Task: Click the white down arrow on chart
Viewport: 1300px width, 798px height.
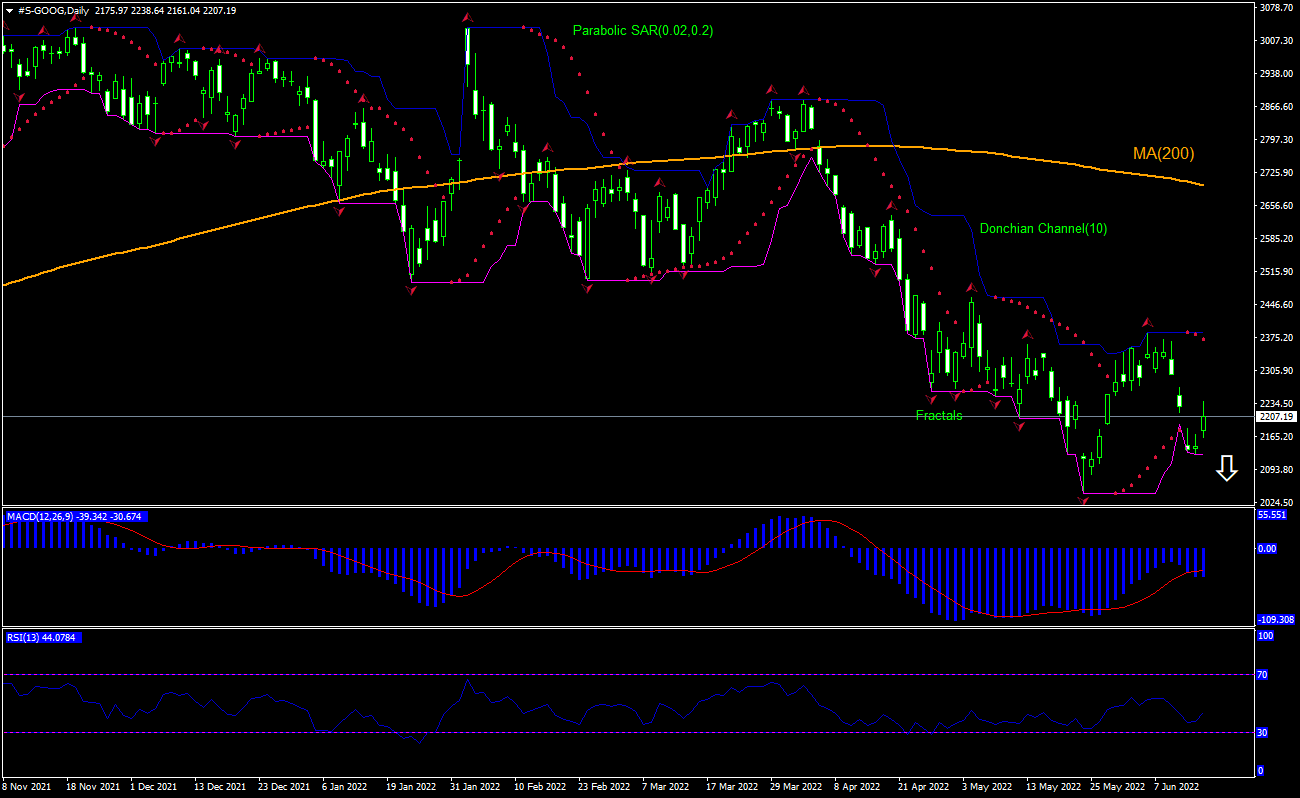Action: 1227,468
